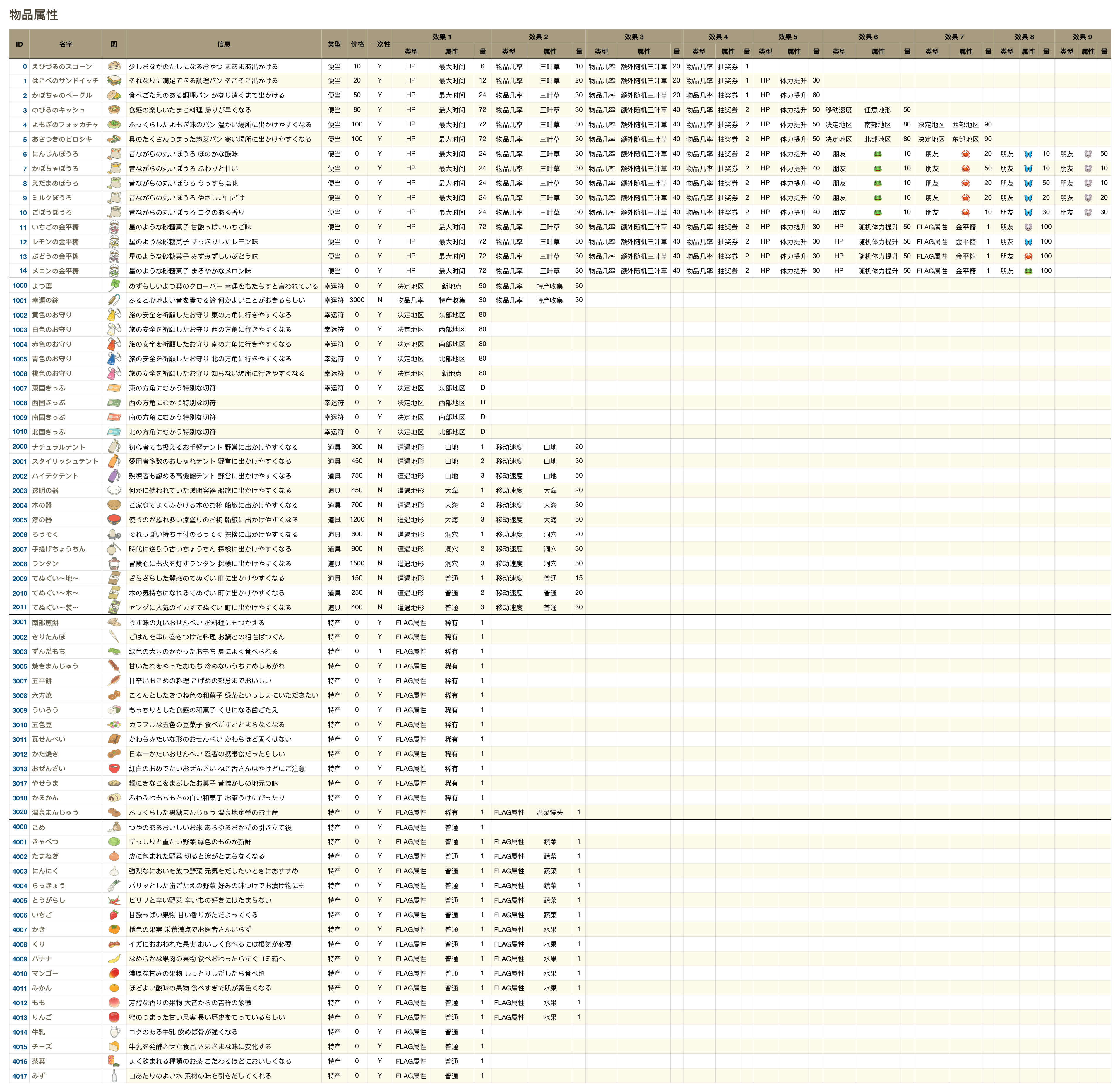Click the 效果 5 group header
The image size is (1120, 1092).
pyautogui.click(x=788, y=37)
